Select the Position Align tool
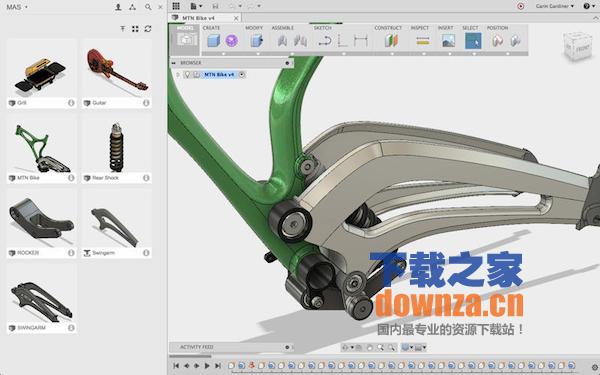 pos(515,41)
